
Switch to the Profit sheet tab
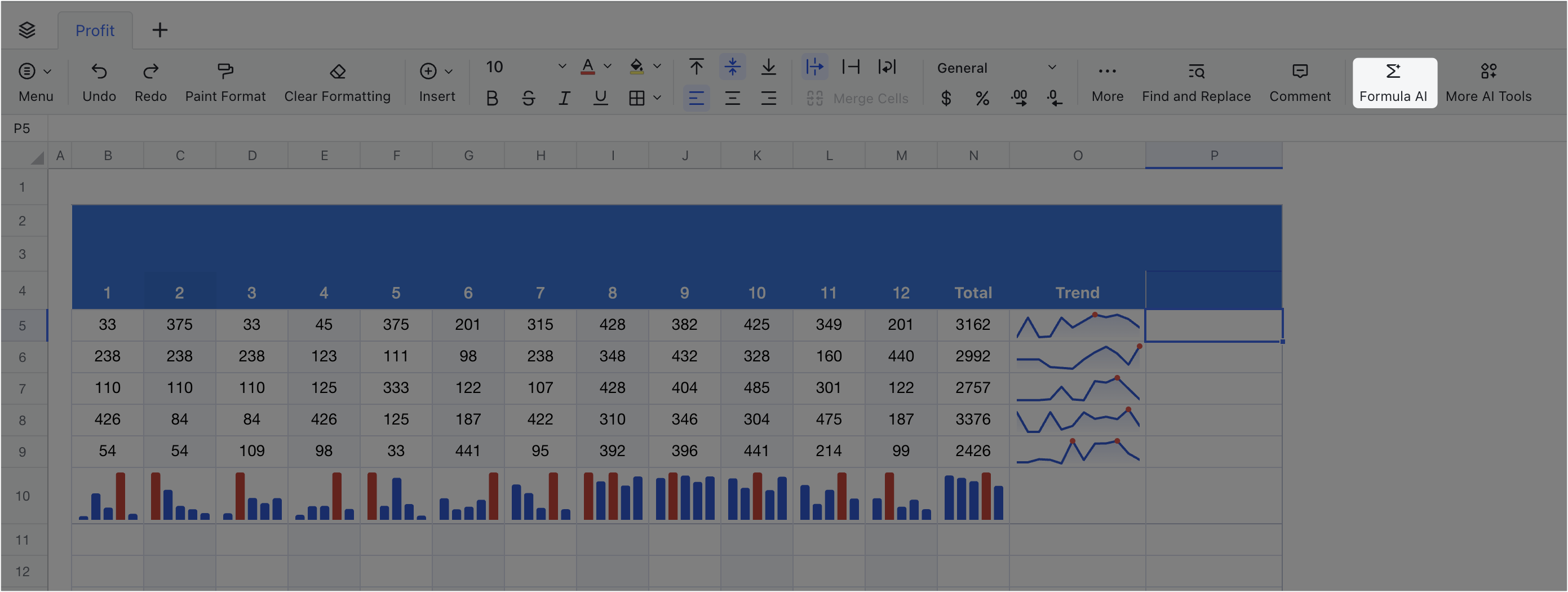point(95,30)
